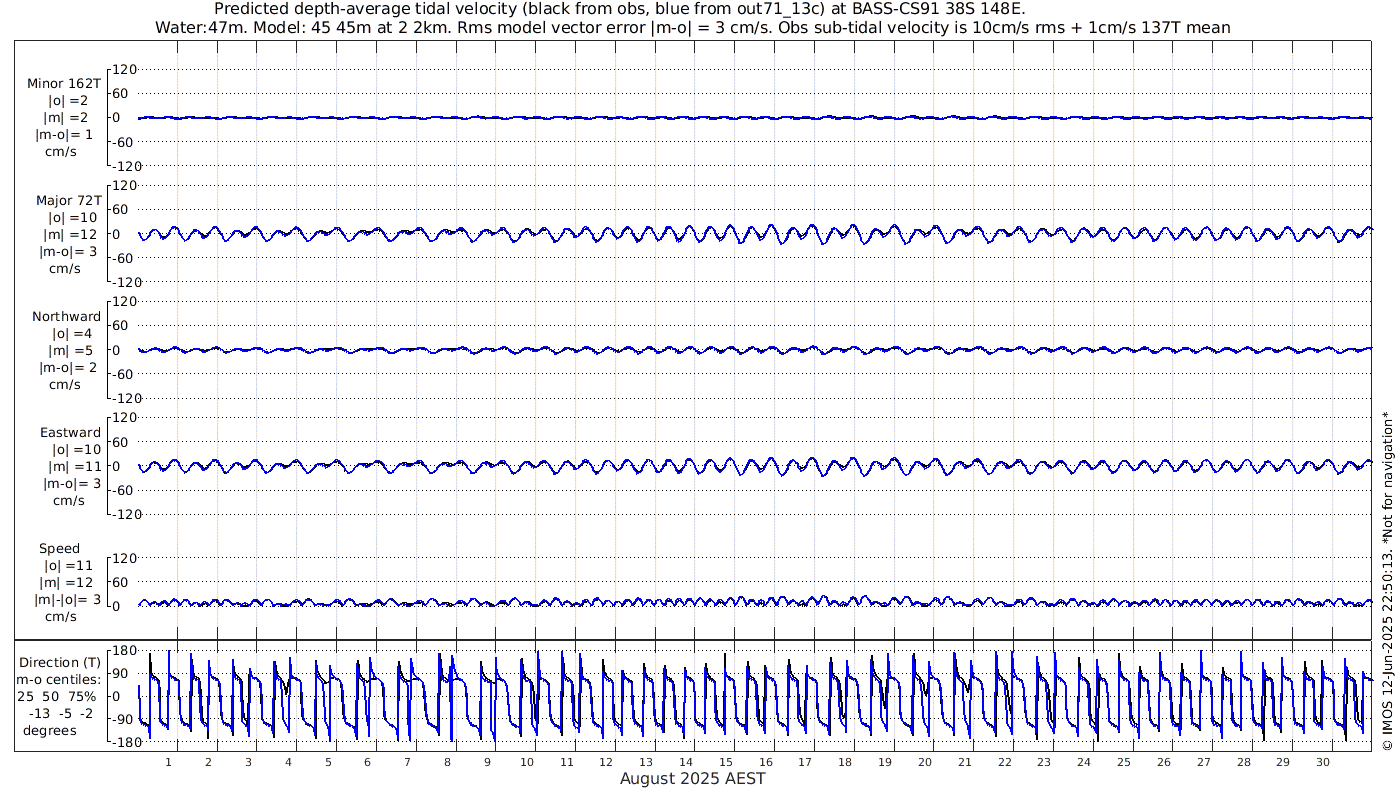Click day 5 on the date axis
Image resolution: width=1400 pixels, height=800 pixels.
pos(327,762)
